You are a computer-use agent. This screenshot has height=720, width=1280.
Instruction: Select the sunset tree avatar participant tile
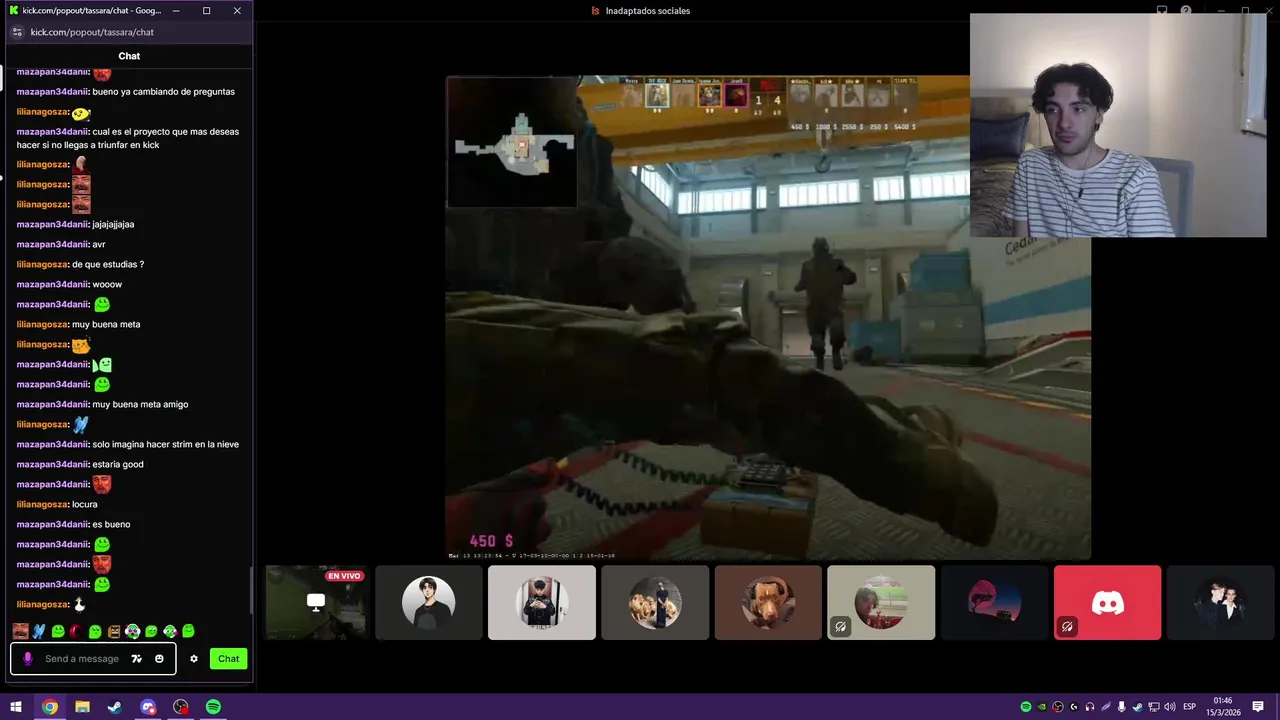point(994,602)
